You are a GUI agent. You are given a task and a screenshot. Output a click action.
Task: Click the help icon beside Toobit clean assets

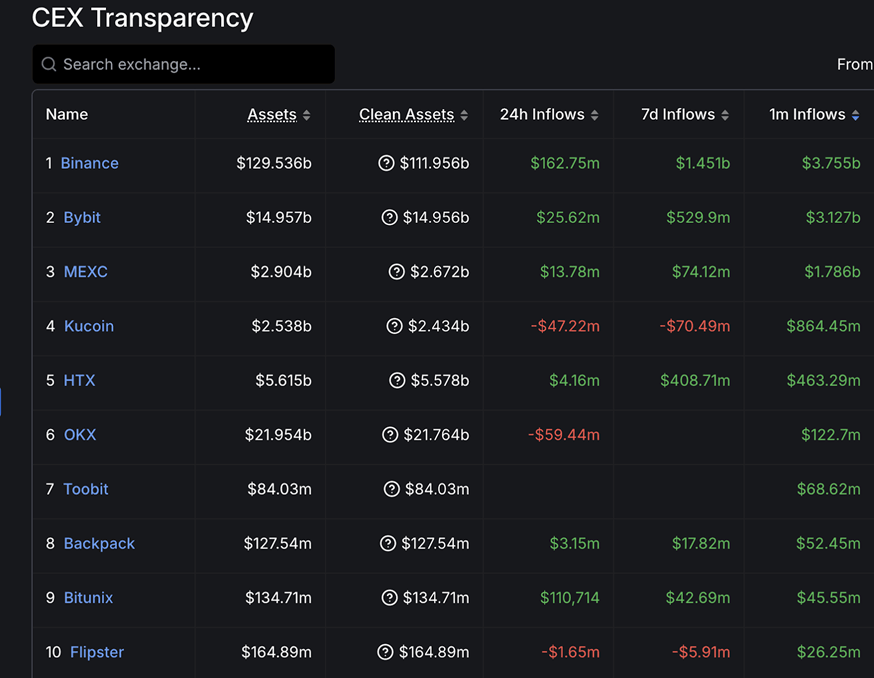pyautogui.click(x=392, y=489)
